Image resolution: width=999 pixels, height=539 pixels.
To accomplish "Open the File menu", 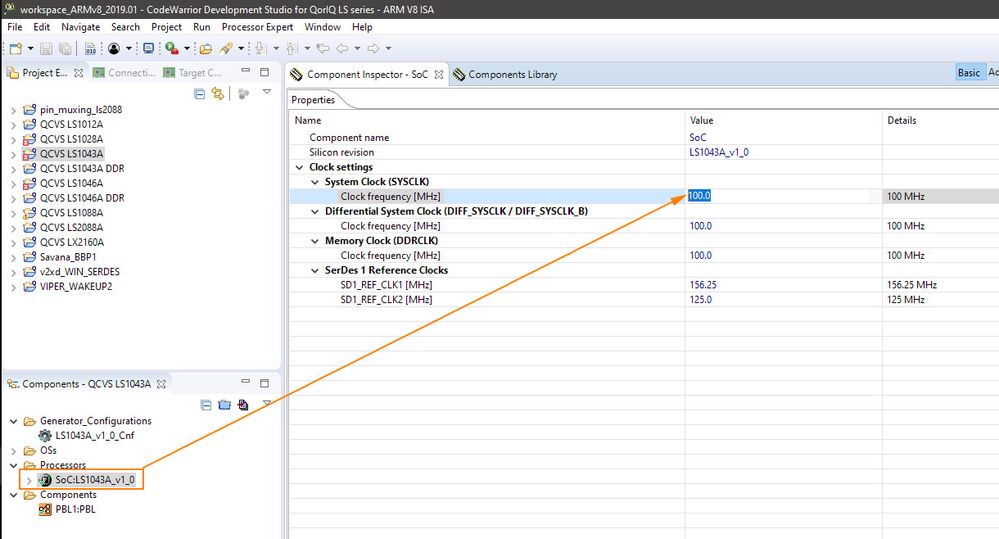I will pos(15,27).
